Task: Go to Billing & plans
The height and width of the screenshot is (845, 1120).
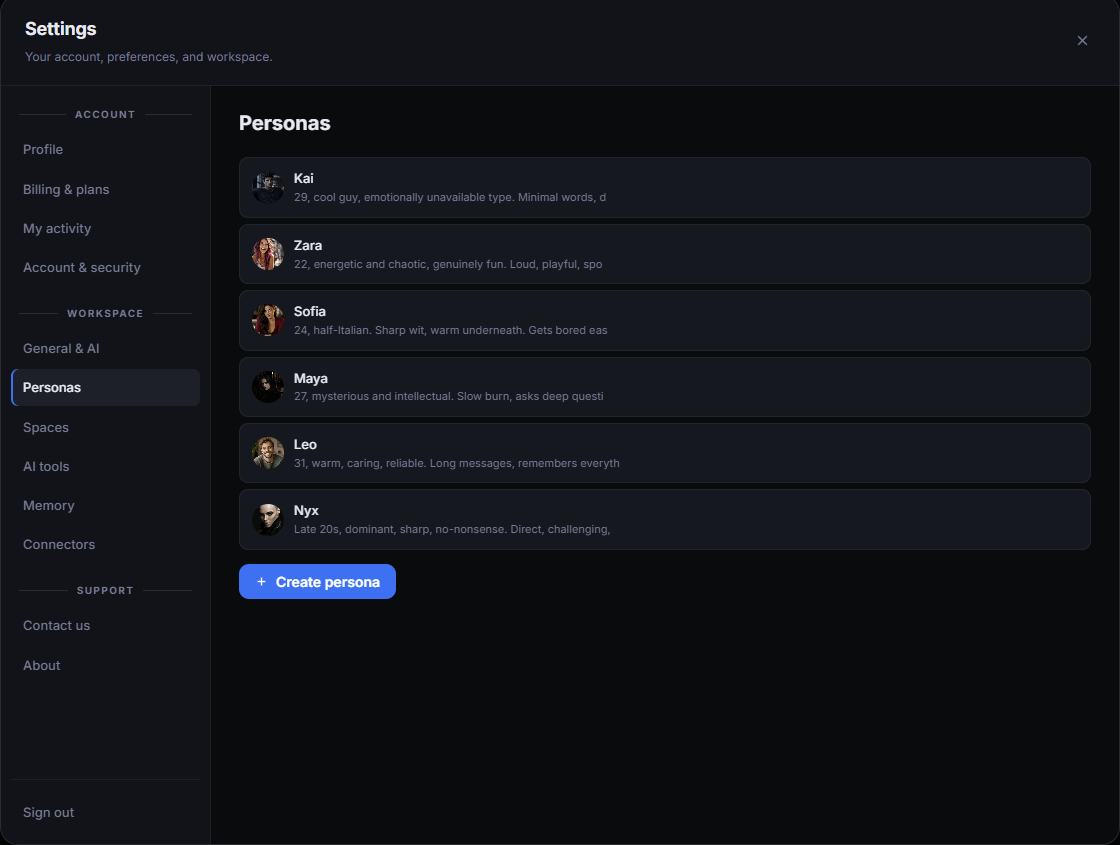Action: coord(106,189)
